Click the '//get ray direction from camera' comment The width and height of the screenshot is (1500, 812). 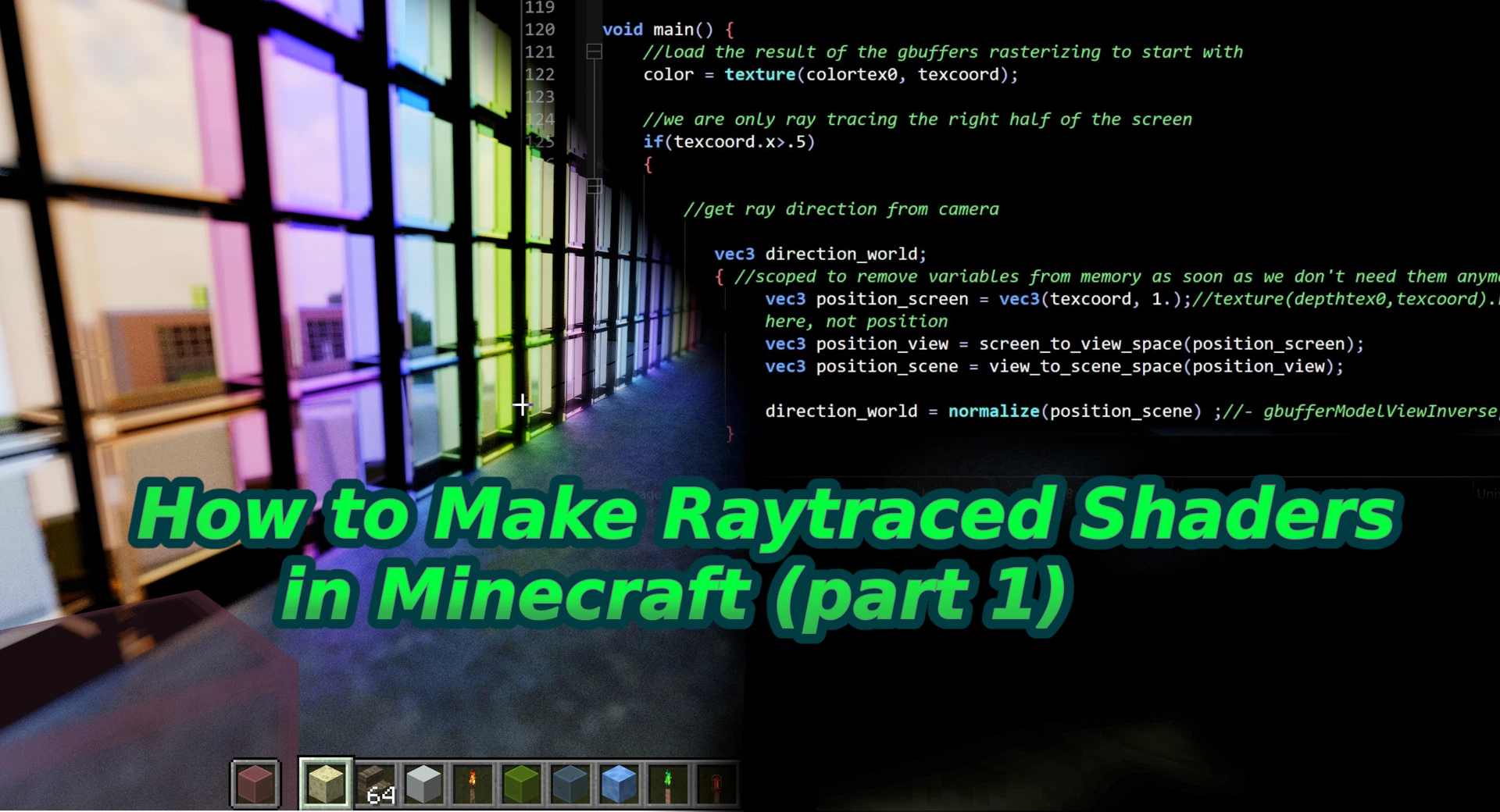(841, 209)
